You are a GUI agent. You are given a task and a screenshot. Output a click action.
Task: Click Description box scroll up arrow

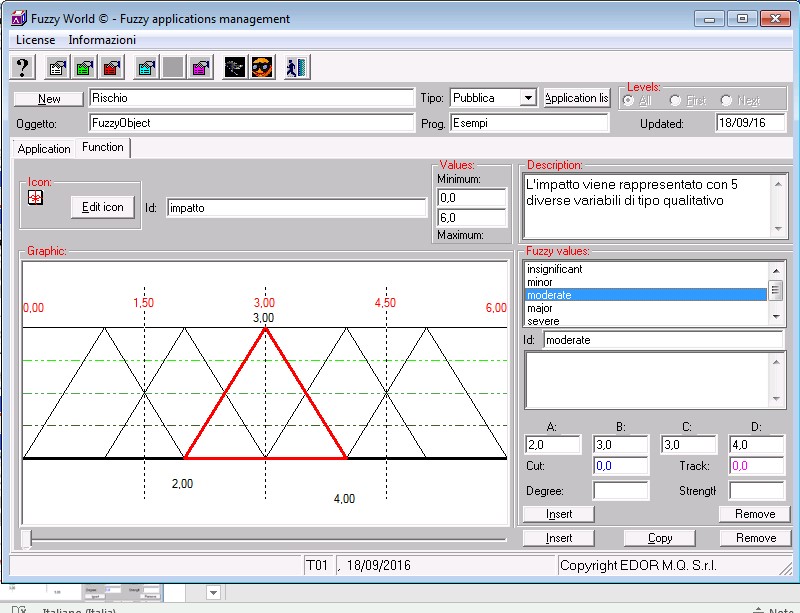(x=778, y=184)
